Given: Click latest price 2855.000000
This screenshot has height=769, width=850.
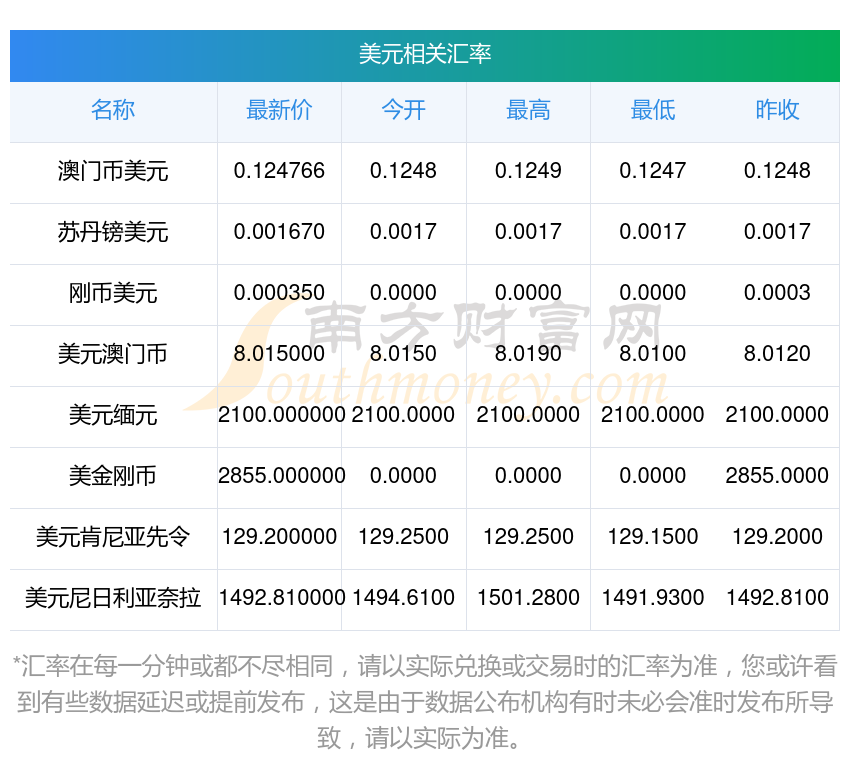Looking at the screenshot, I should pos(281,475).
